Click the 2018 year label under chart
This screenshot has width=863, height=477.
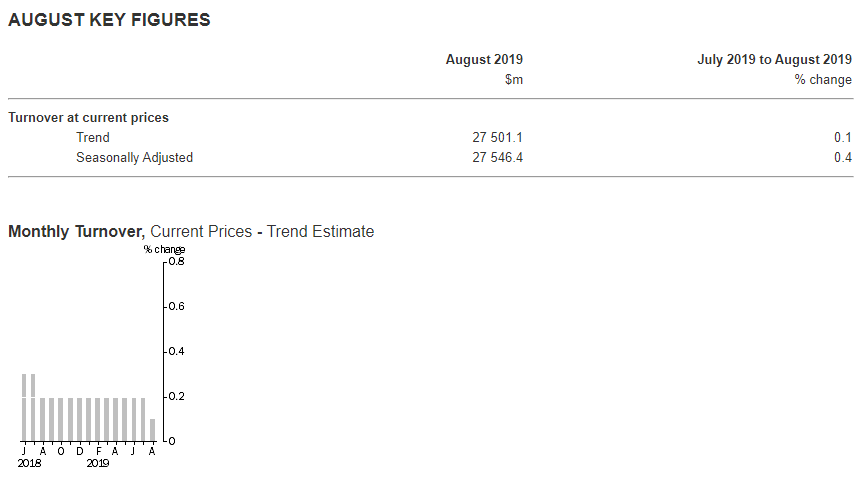pyautogui.click(x=29, y=463)
